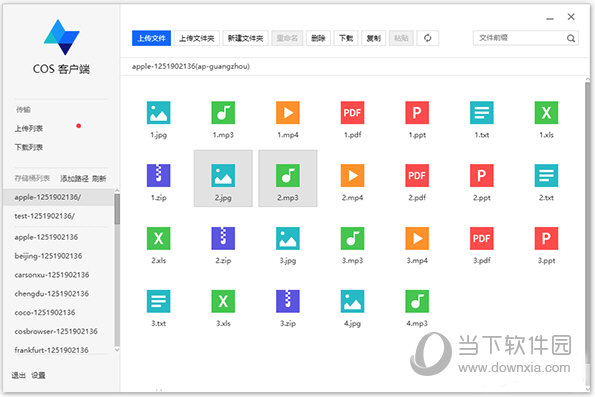The height and width of the screenshot is (397, 595).
Task: Select the 1.xls spreadsheet icon
Action: pyautogui.click(x=546, y=113)
